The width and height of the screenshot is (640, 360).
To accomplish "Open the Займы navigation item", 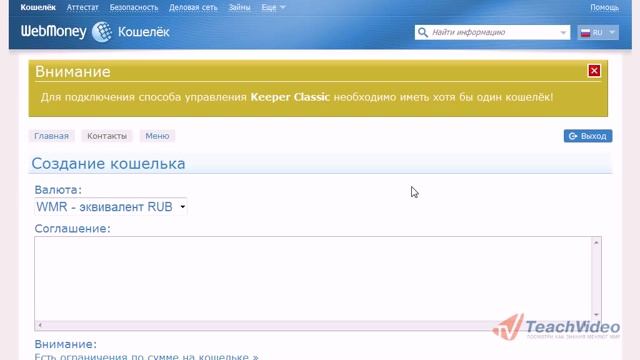I will coord(239,7).
